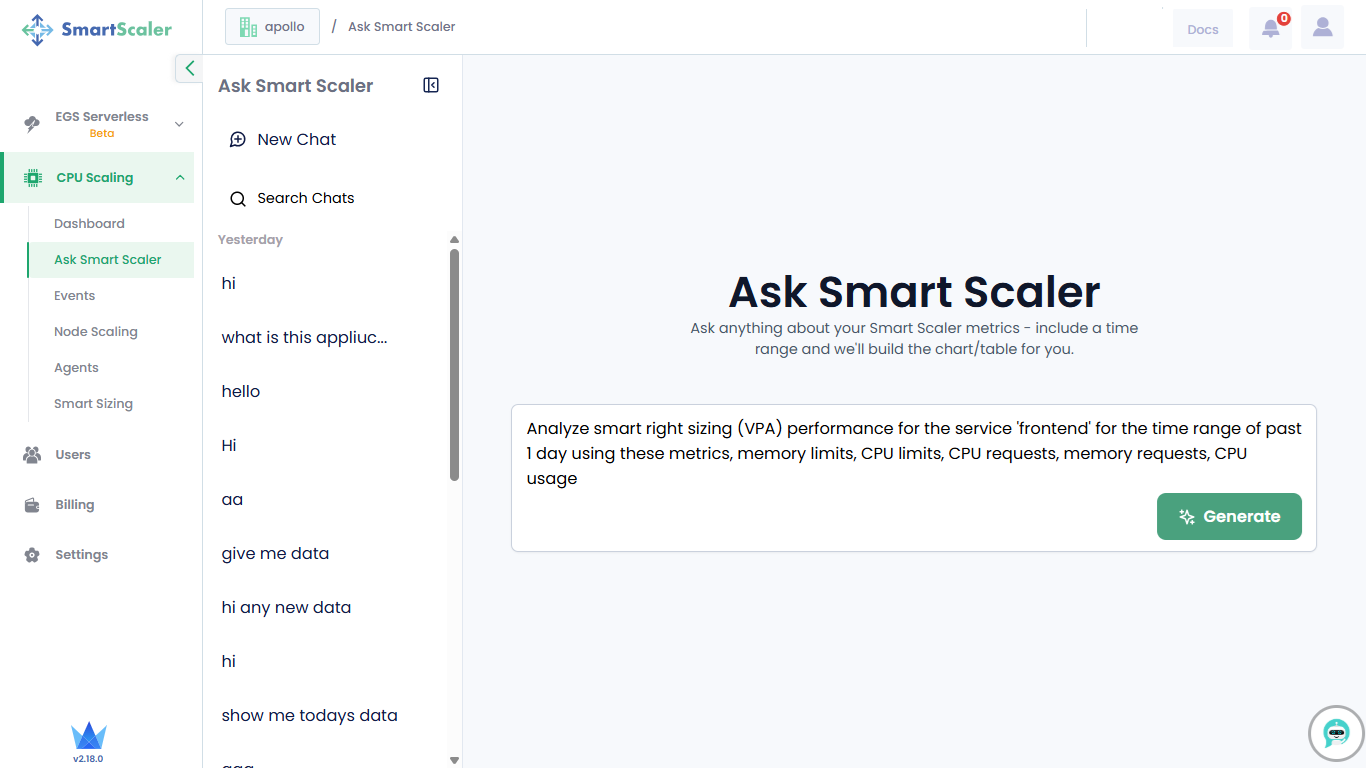Screen dimensions: 1366x768
Task: Expand the EGS Serverless menu chevron
Action: tap(179, 124)
